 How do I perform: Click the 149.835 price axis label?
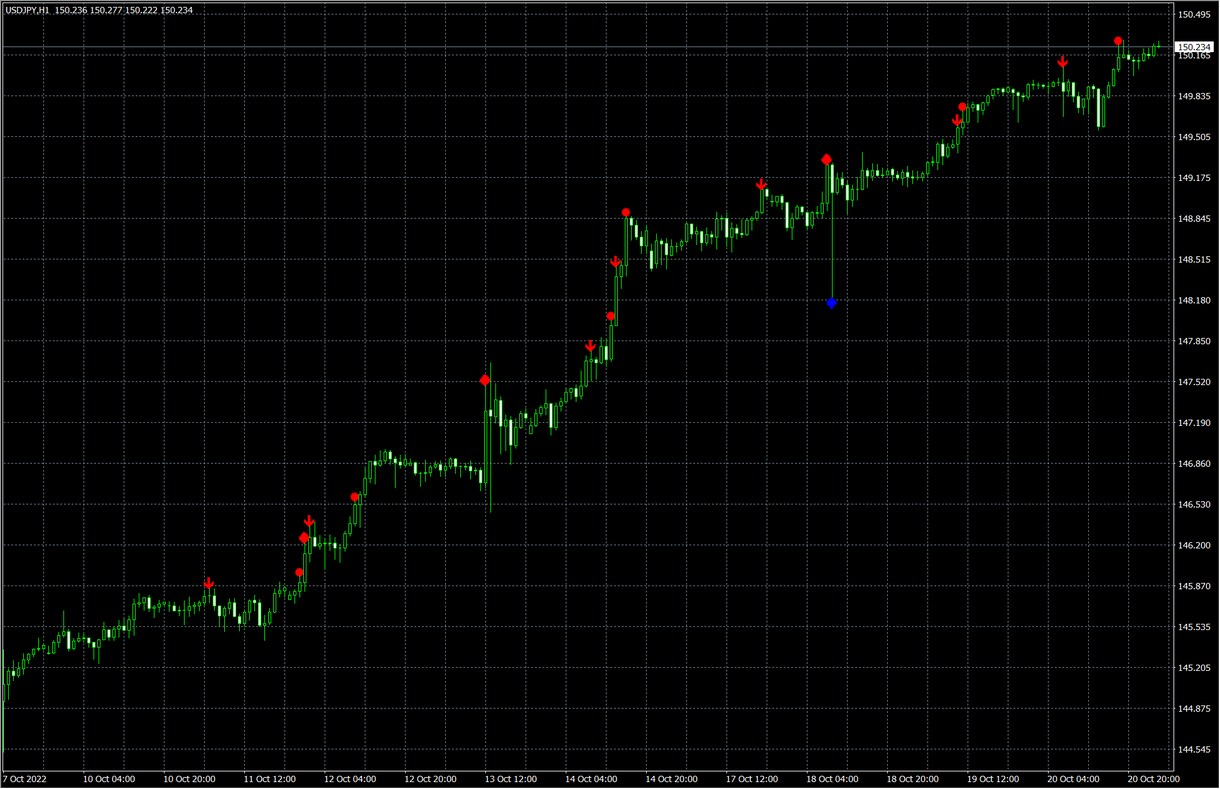pyautogui.click(x=1194, y=97)
